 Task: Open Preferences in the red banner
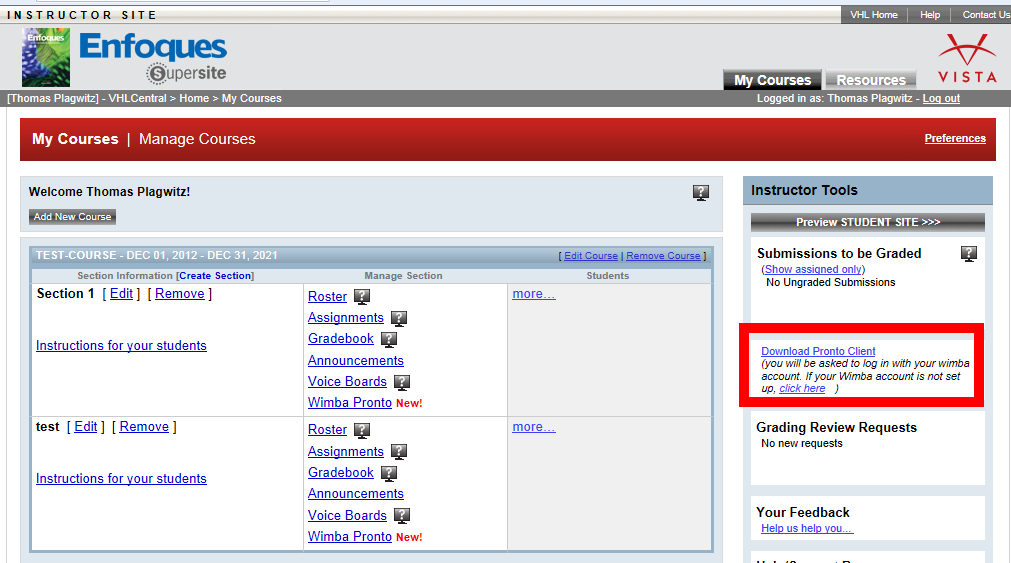[x=954, y=138]
